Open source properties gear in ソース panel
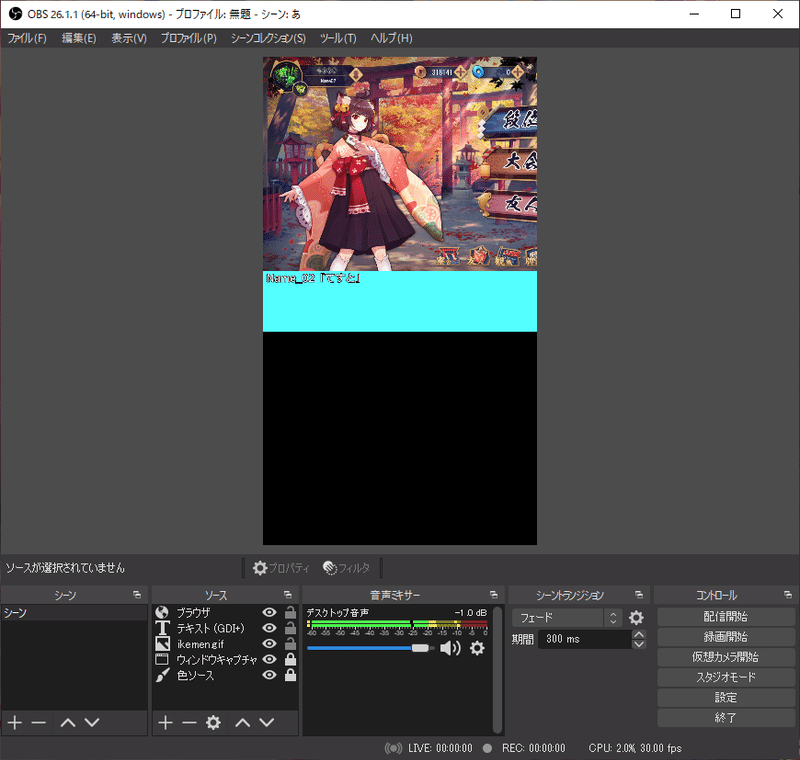The image size is (800, 760). (x=213, y=722)
